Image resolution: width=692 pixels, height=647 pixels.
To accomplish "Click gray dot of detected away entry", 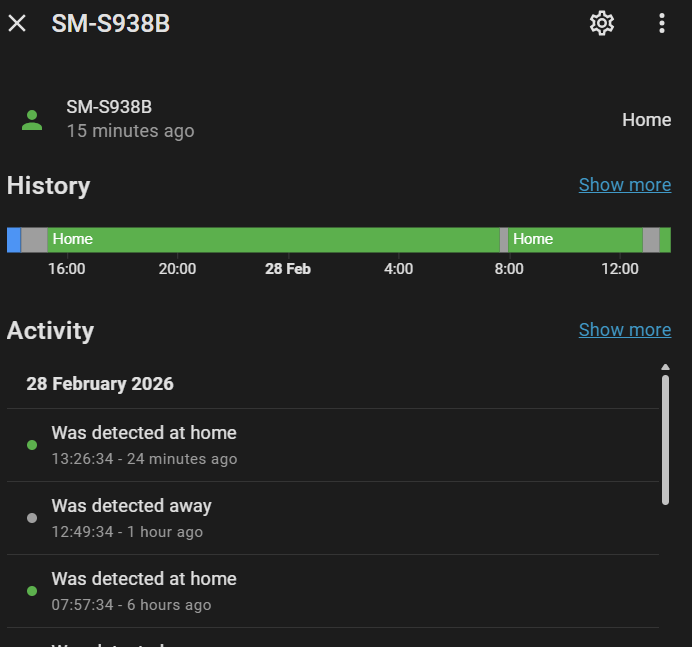I will click(x=32, y=518).
